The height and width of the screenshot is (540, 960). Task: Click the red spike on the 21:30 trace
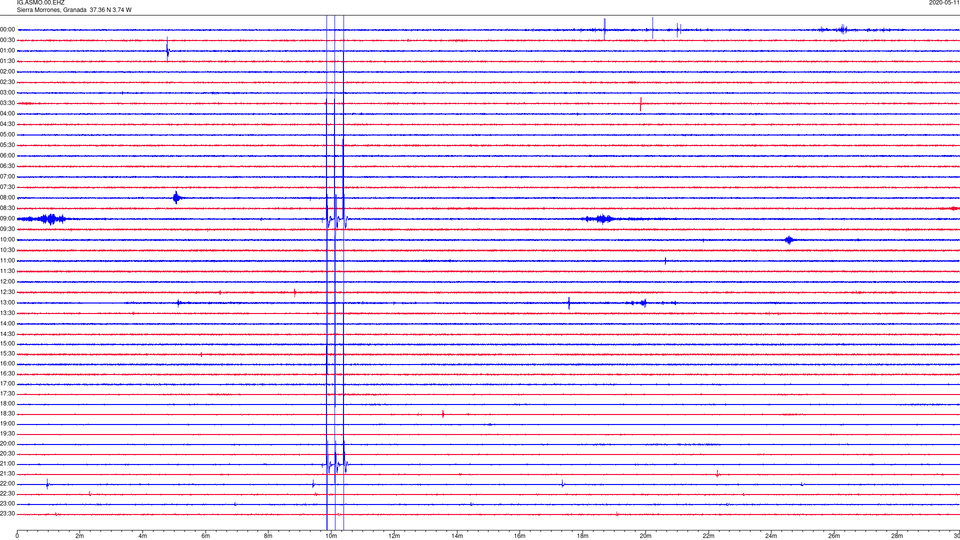pos(718,473)
